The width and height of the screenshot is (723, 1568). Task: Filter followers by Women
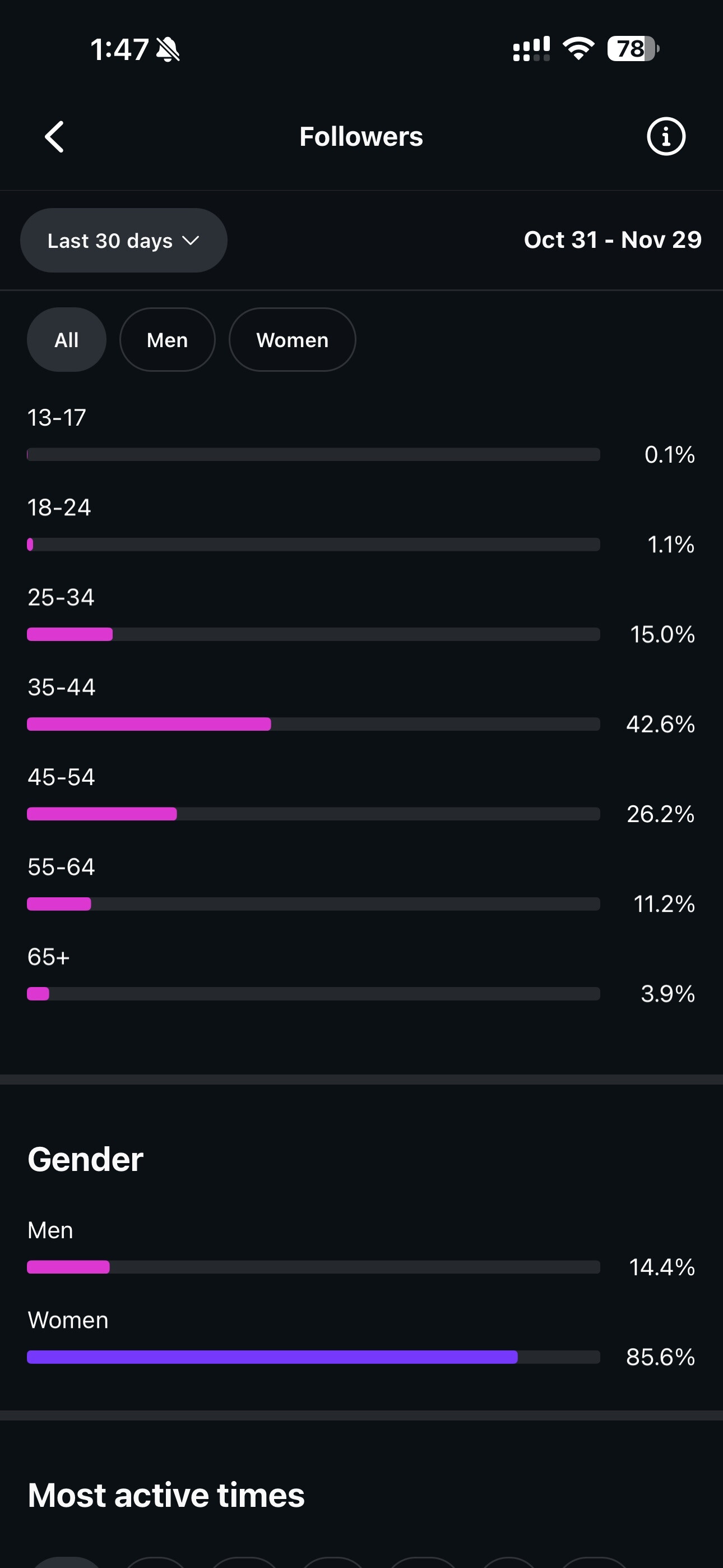tap(292, 340)
